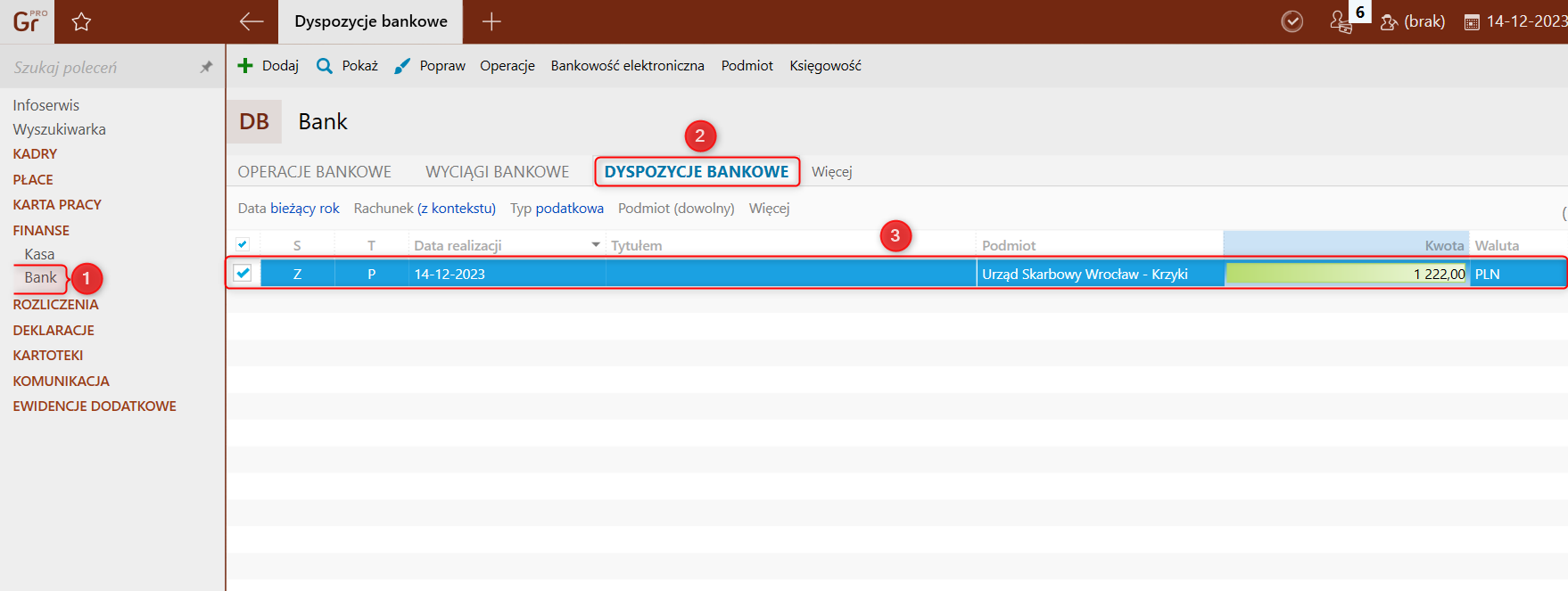Click the Gr PRO application logo
The image size is (1568, 591).
coord(28,21)
